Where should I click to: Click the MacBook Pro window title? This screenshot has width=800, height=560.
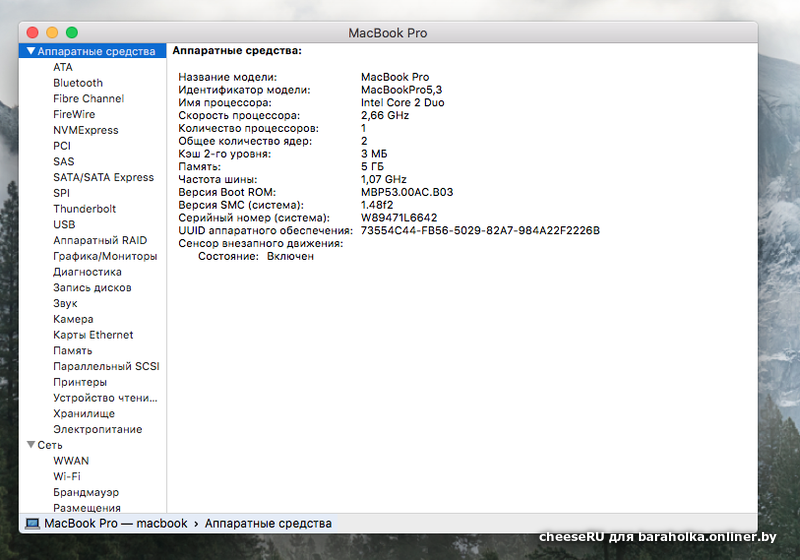point(388,33)
